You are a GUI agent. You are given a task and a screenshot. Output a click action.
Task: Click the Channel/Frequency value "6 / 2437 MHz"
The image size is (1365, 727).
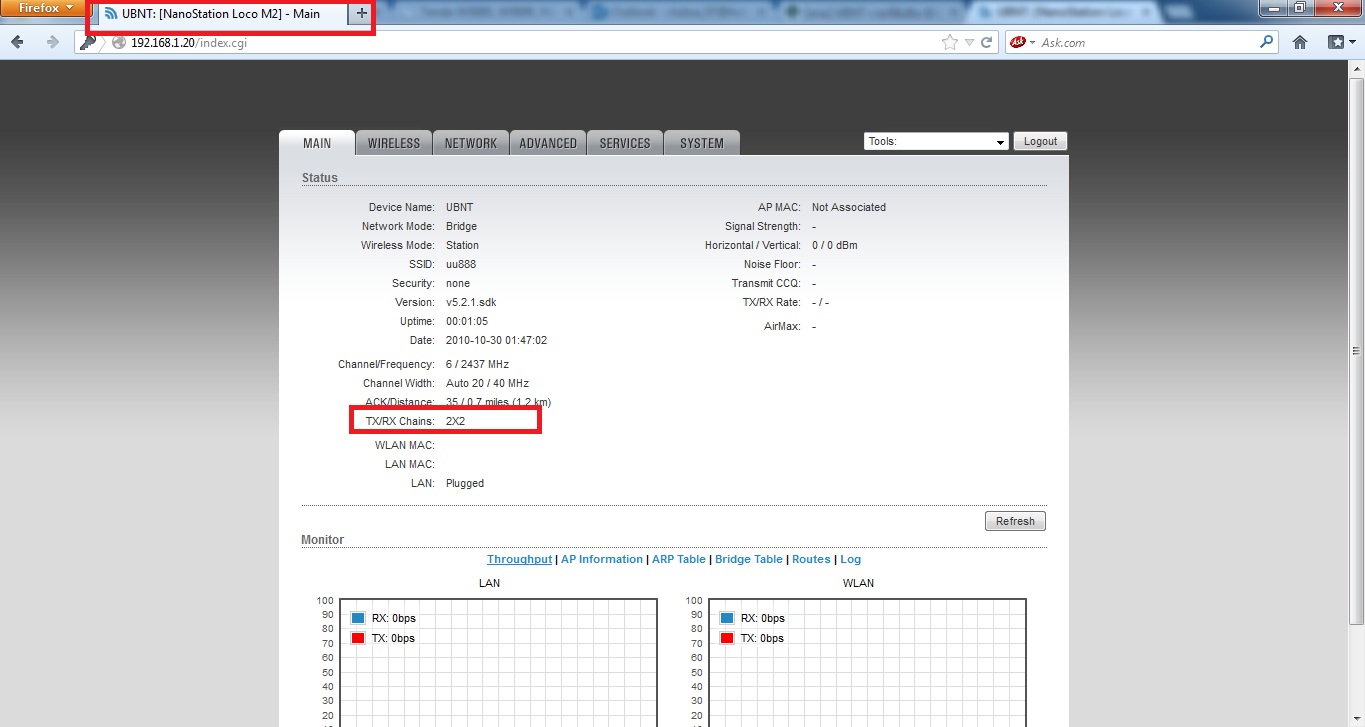pyautogui.click(x=477, y=364)
